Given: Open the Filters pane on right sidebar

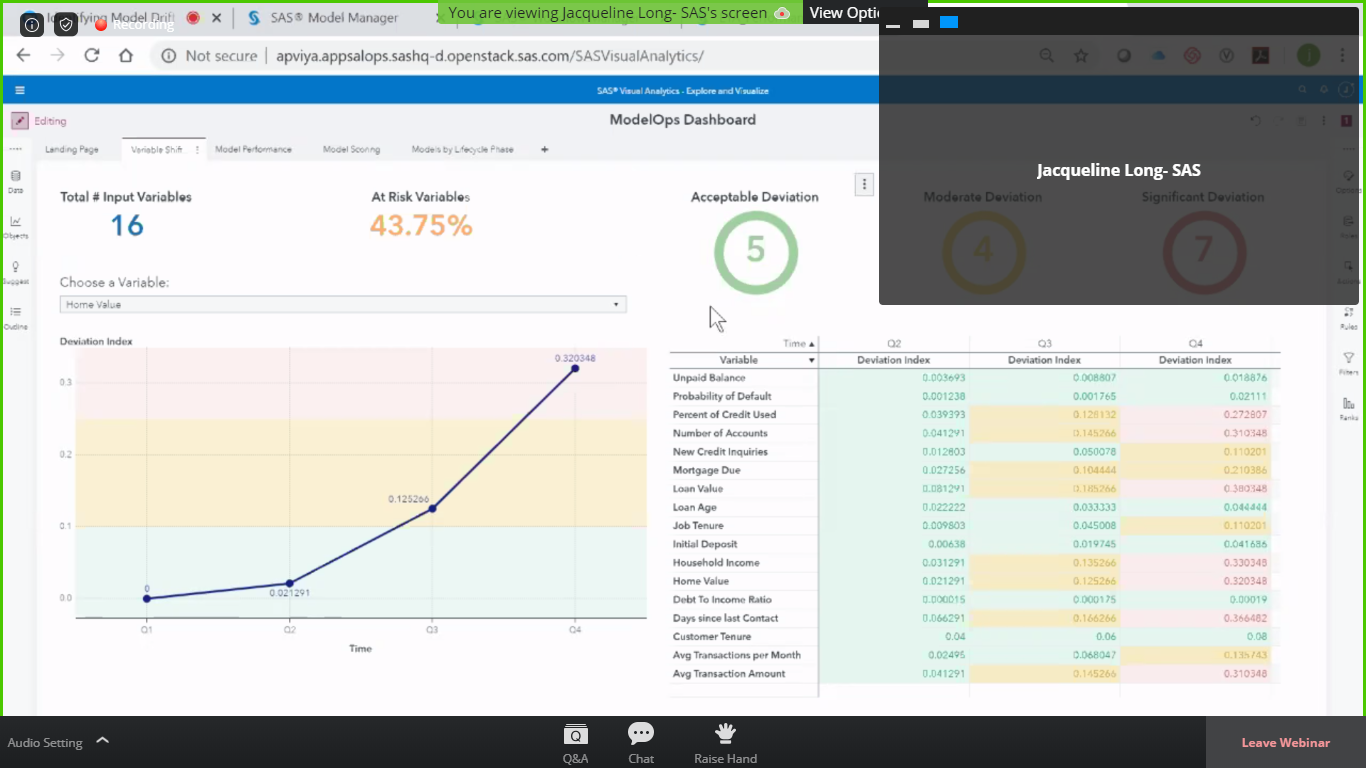Looking at the screenshot, I should click(1348, 362).
